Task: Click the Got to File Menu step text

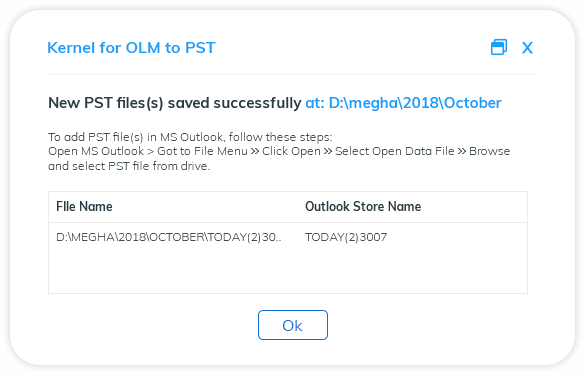Action: point(202,151)
